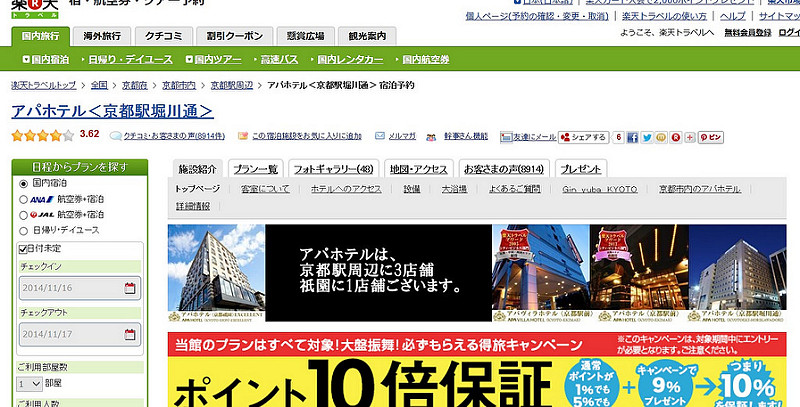The image size is (800, 407).
Task: Click the アパホテル＜京都駅堀川通＞ title link
Action: coord(112,111)
